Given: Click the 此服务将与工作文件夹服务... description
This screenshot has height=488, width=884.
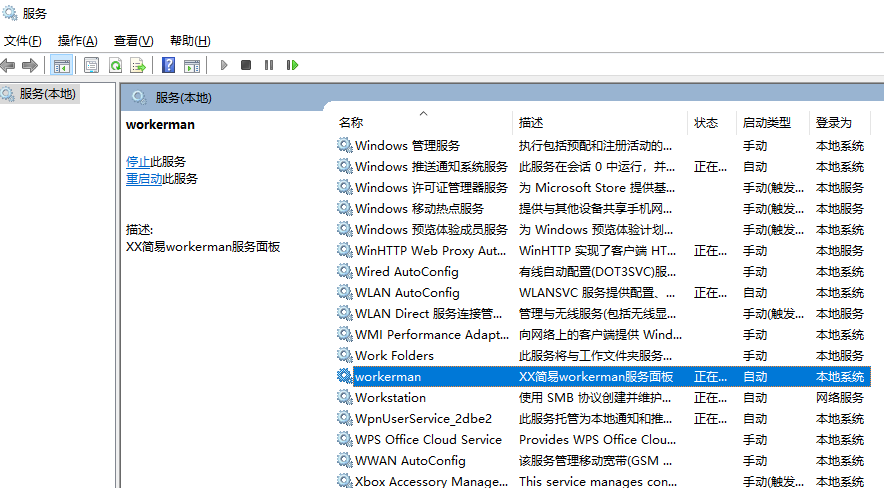Looking at the screenshot, I should [595, 356].
